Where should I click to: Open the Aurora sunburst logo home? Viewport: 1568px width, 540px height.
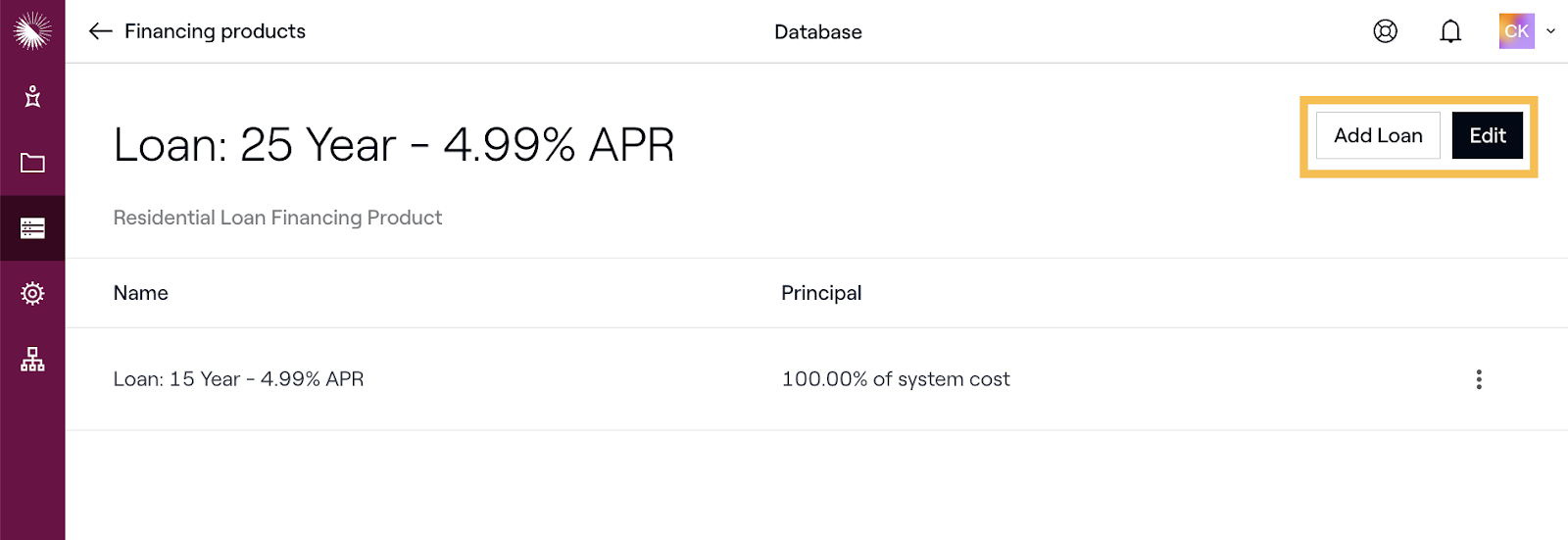32,31
